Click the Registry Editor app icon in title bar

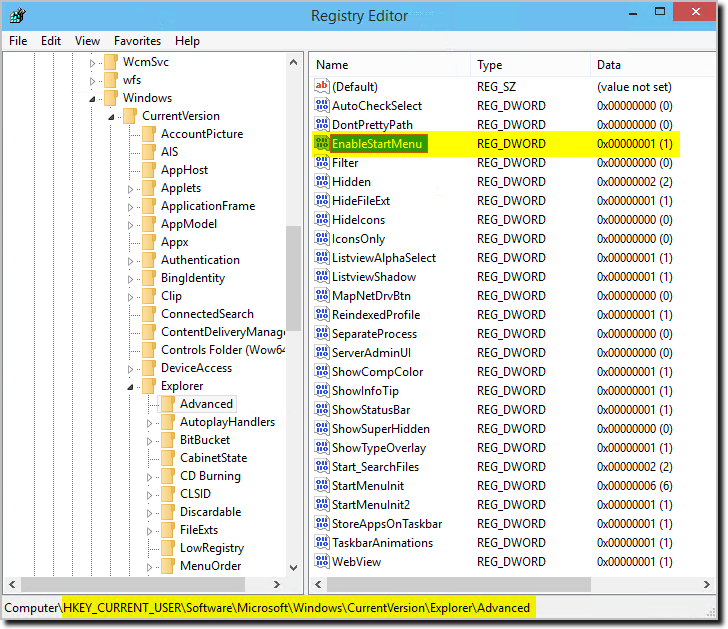pyautogui.click(x=18, y=16)
